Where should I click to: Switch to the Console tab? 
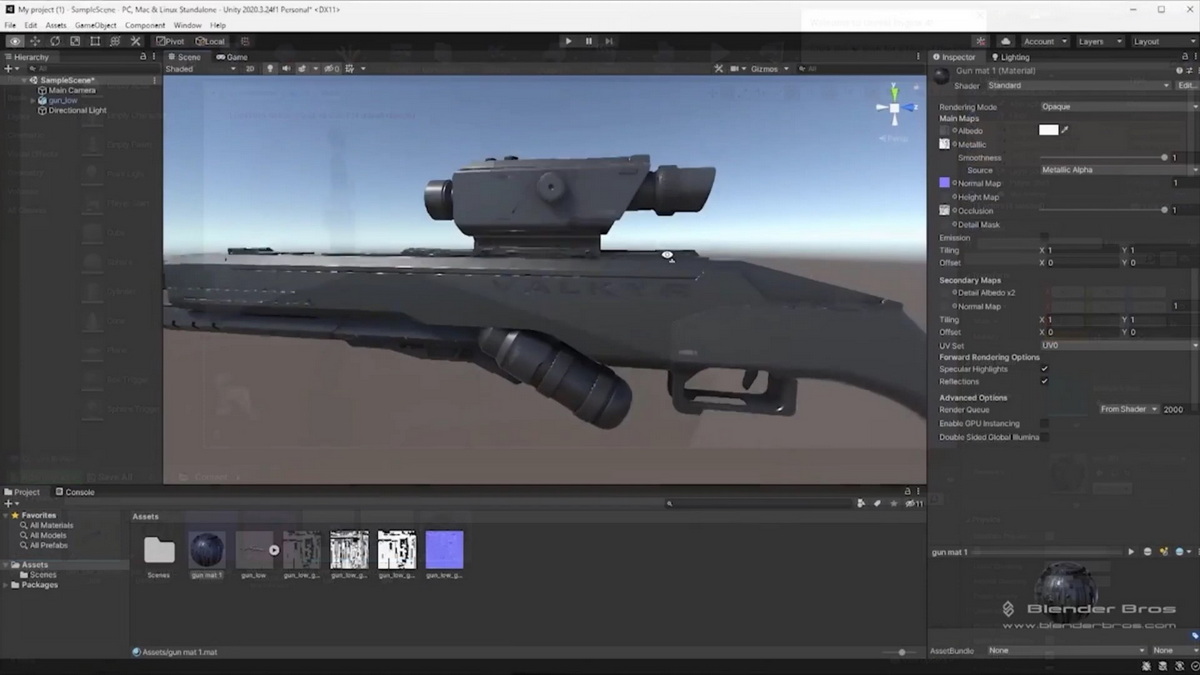click(75, 492)
